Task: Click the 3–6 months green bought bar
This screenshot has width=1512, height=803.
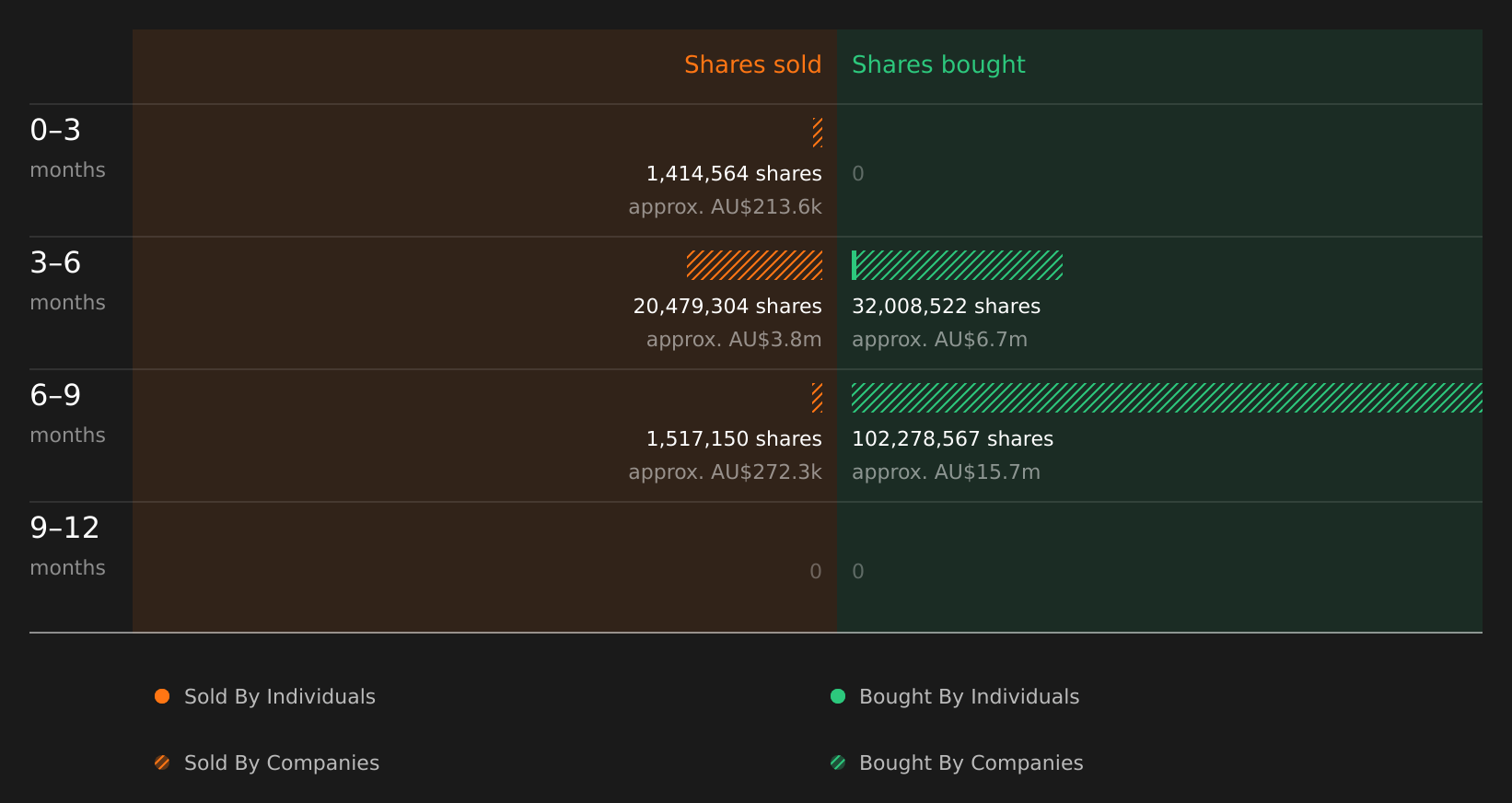Action: 958,265
